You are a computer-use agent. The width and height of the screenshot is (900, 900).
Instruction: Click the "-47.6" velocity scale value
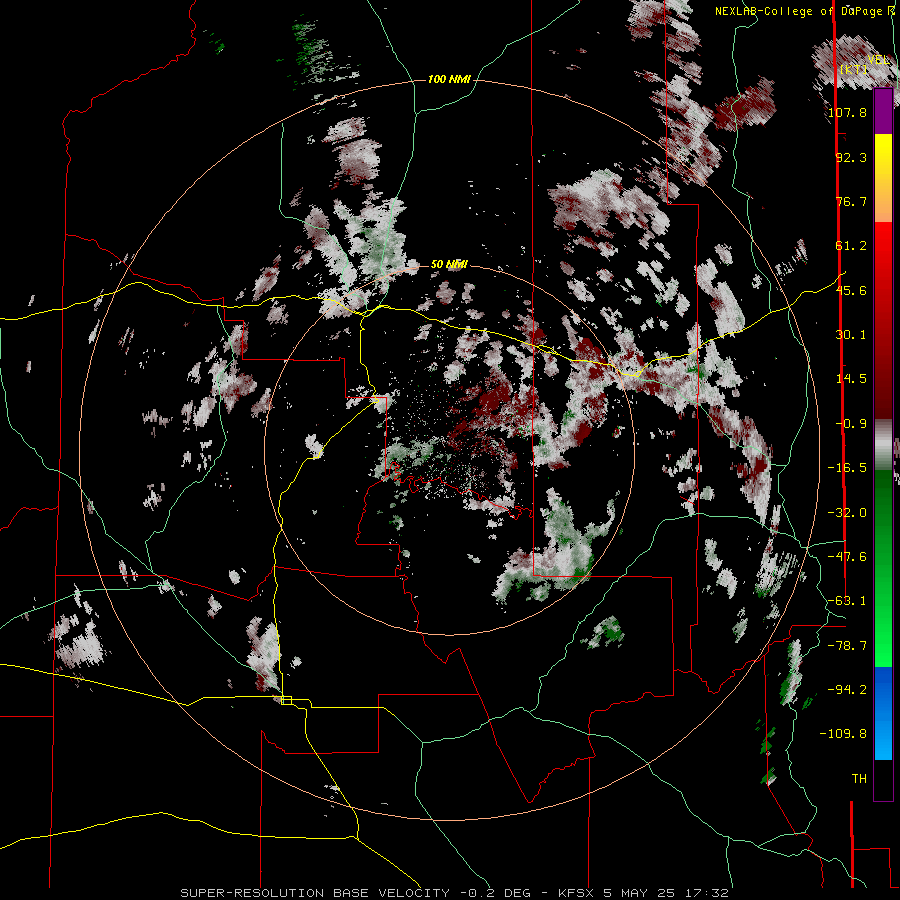(x=847, y=557)
